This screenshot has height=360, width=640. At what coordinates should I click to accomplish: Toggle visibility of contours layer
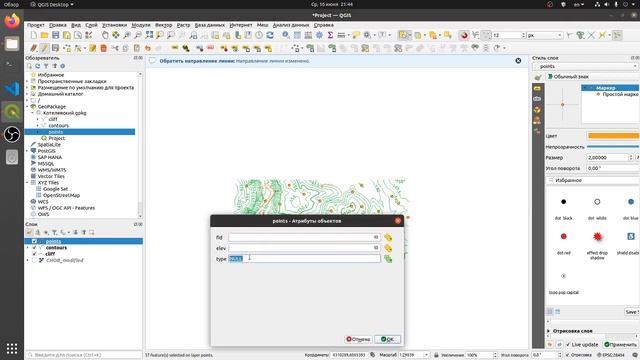click(34, 248)
